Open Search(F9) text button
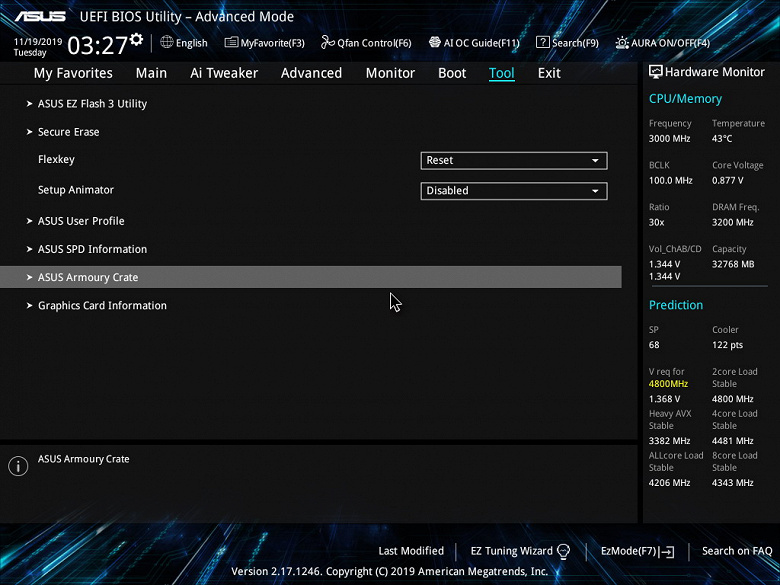The height and width of the screenshot is (585, 780). point(575,43)
